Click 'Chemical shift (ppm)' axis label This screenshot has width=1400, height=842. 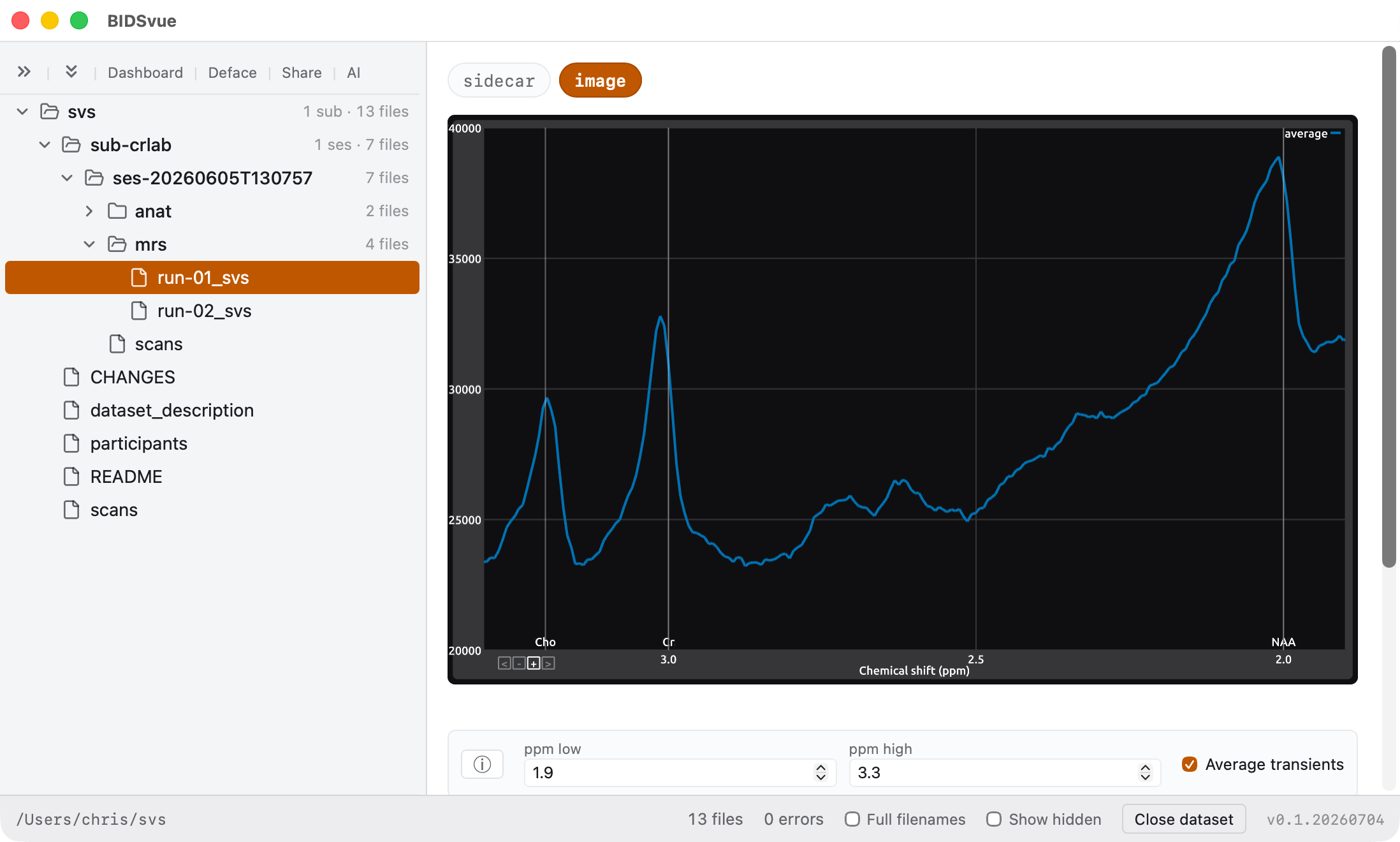click(914, 670)
